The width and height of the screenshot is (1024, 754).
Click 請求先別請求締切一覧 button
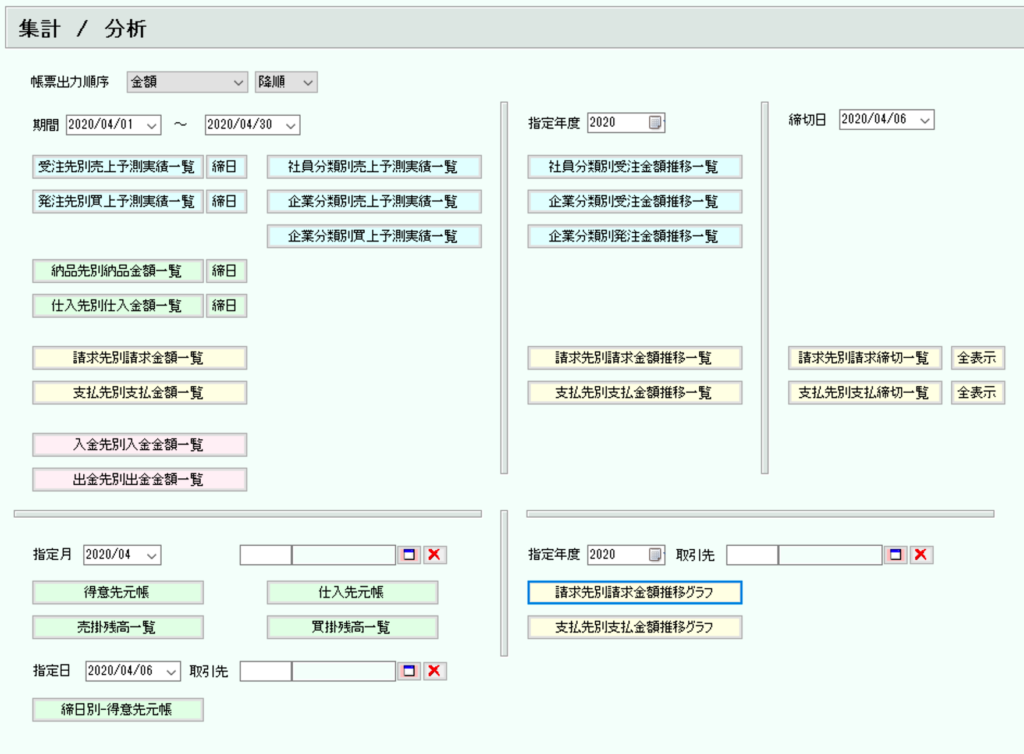pyautogui.click(x=865, y=358)
